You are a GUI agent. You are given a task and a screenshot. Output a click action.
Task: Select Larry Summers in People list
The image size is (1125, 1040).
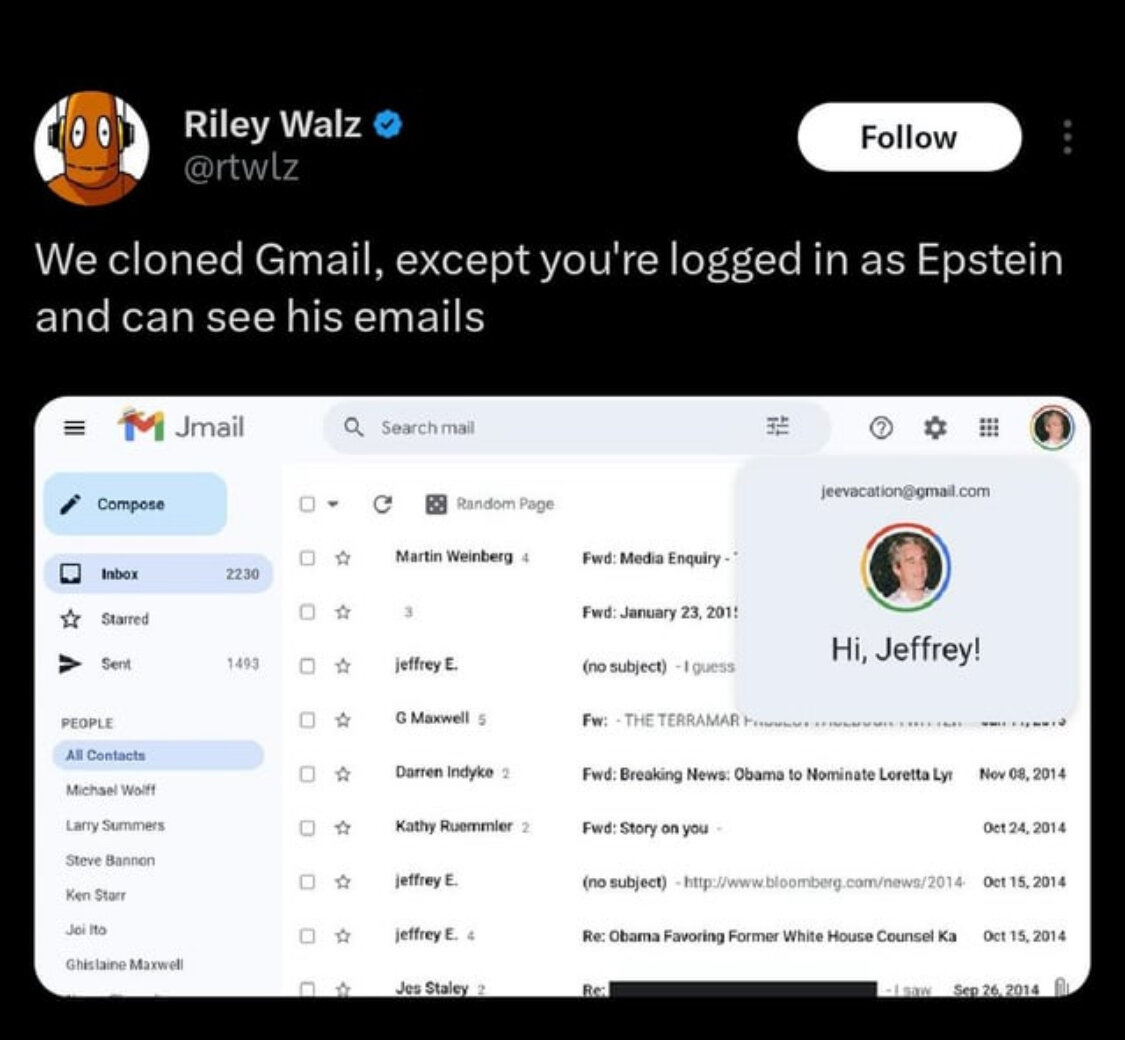point(115,826)
